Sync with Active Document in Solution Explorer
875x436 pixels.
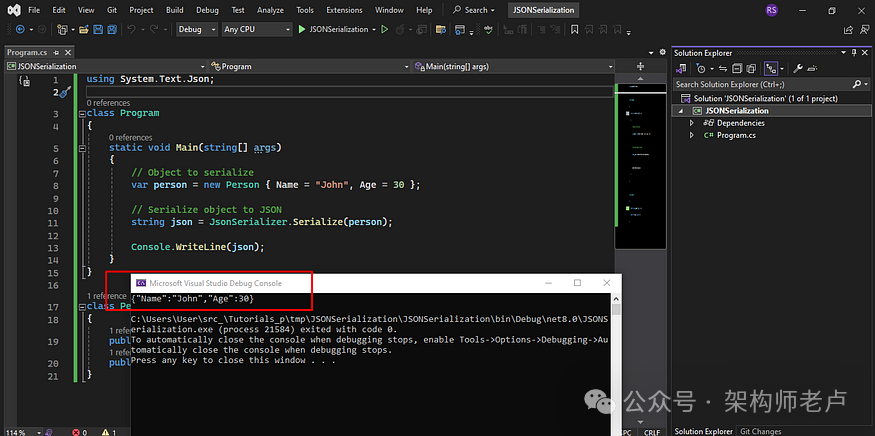tap(723, 69)
